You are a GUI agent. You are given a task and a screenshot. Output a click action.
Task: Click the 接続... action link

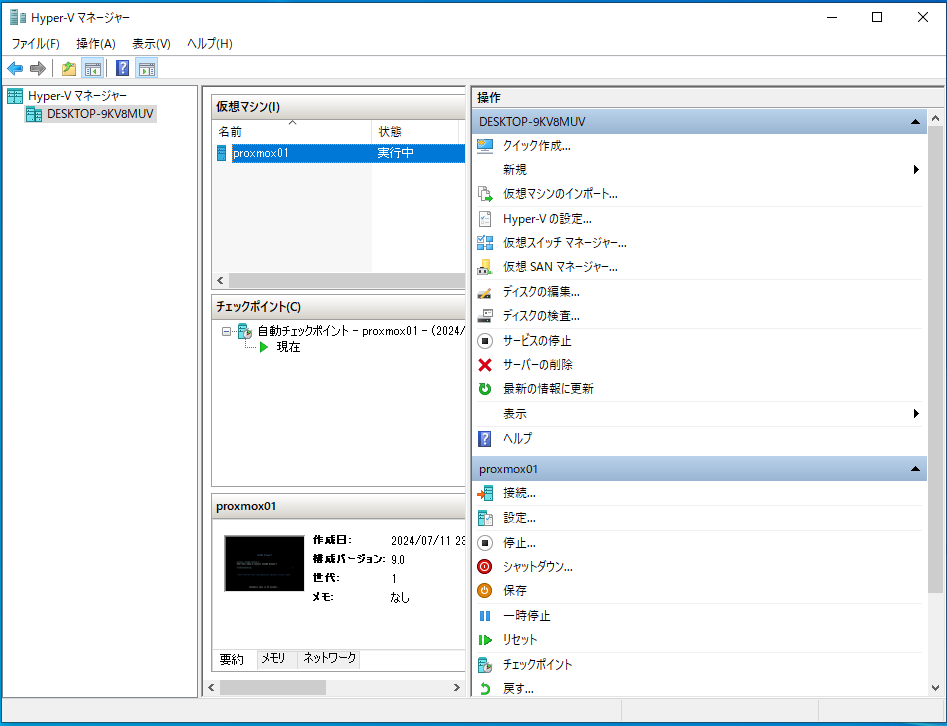(x=519, y=493)
